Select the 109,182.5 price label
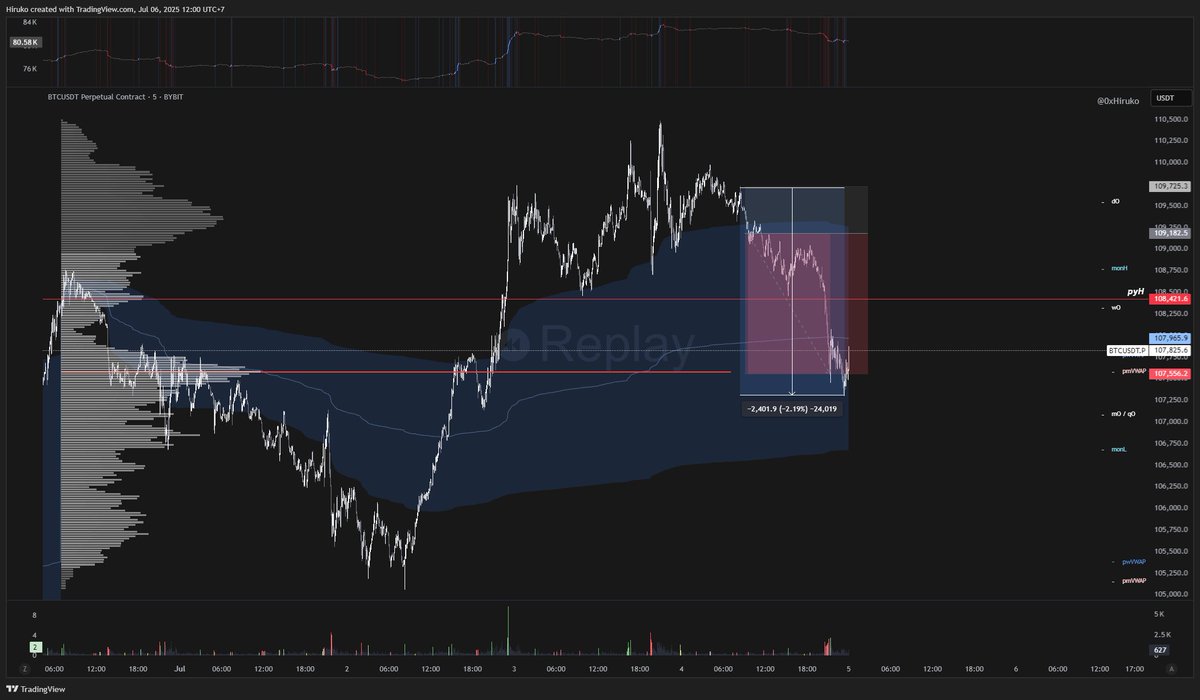This screenshot has height=700, width=1200. click(1171, 233)
